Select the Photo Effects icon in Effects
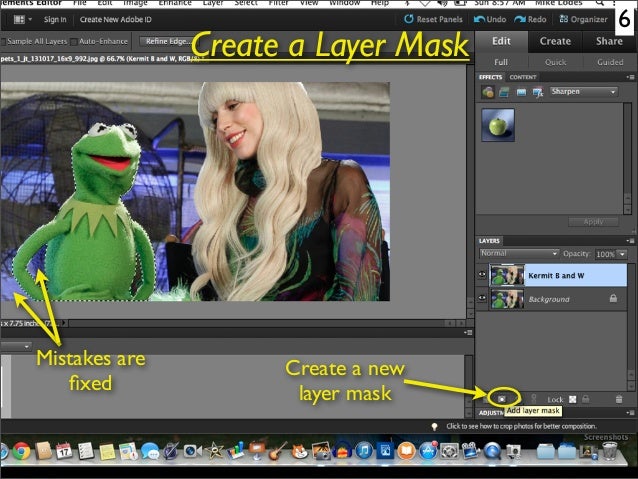Image resolution: width=638 pixels, height=479 pixels. point(522,92)
